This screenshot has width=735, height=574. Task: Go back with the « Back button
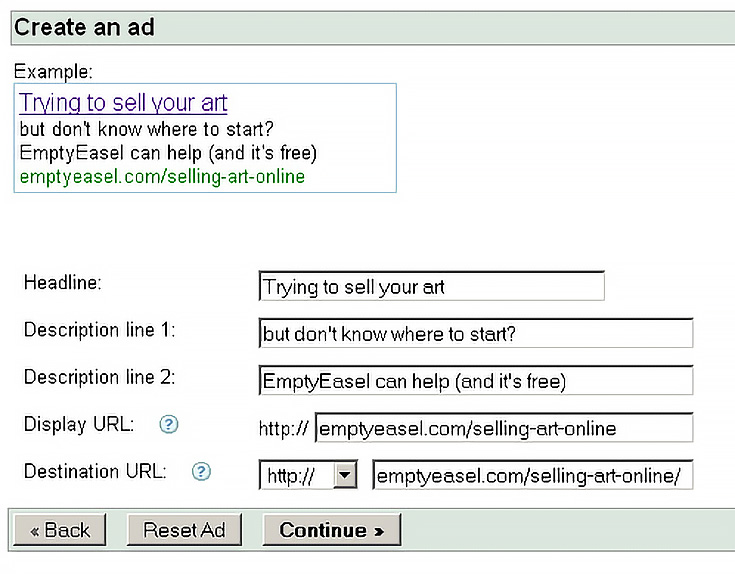tap(60, 530)
